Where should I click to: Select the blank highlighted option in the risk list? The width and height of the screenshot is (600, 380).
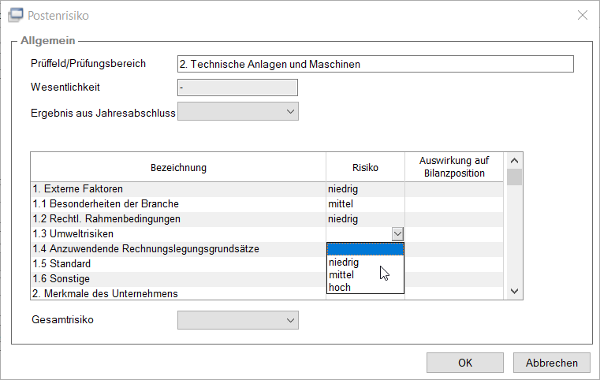[365, 249]
